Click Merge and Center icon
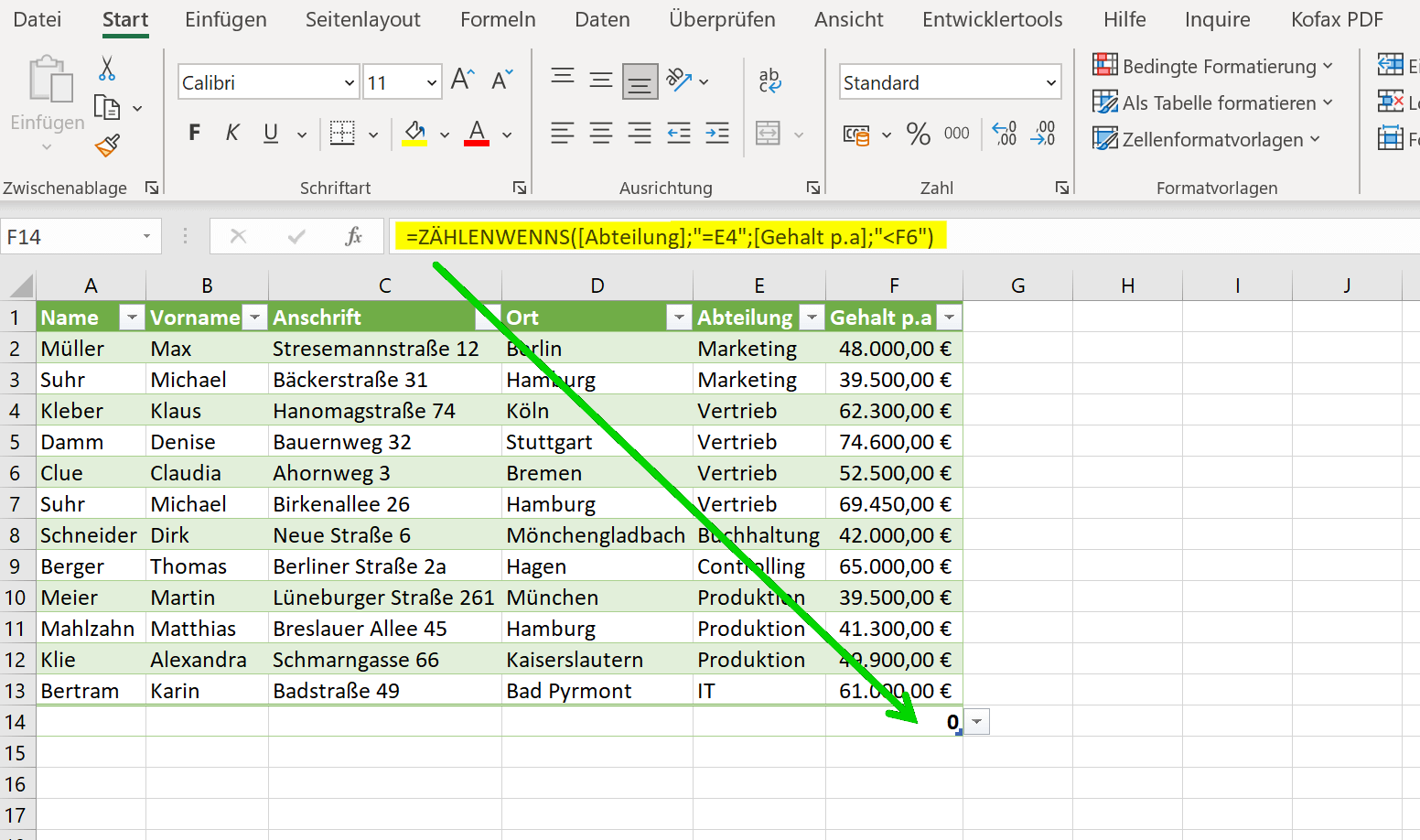Image resolution: width=1420 pixels, height=840 pixels. (x=769, y=134)
